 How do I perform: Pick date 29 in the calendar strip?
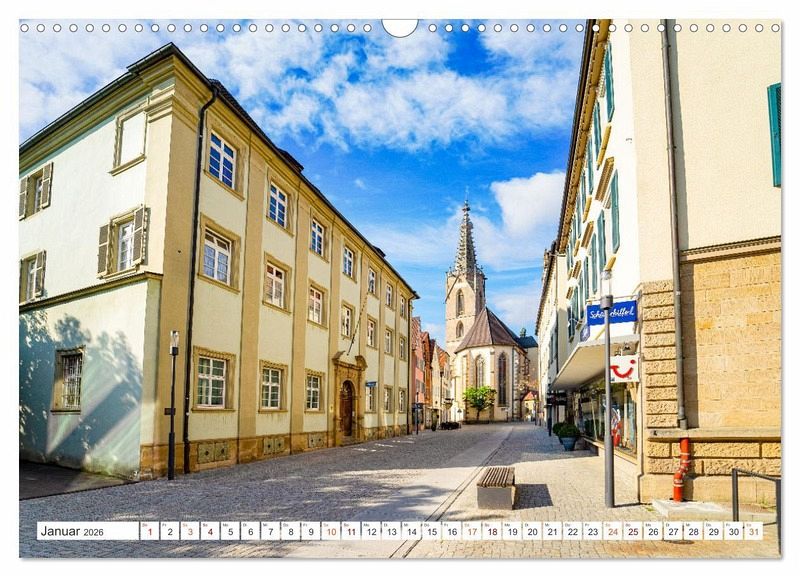click(714, 531)
